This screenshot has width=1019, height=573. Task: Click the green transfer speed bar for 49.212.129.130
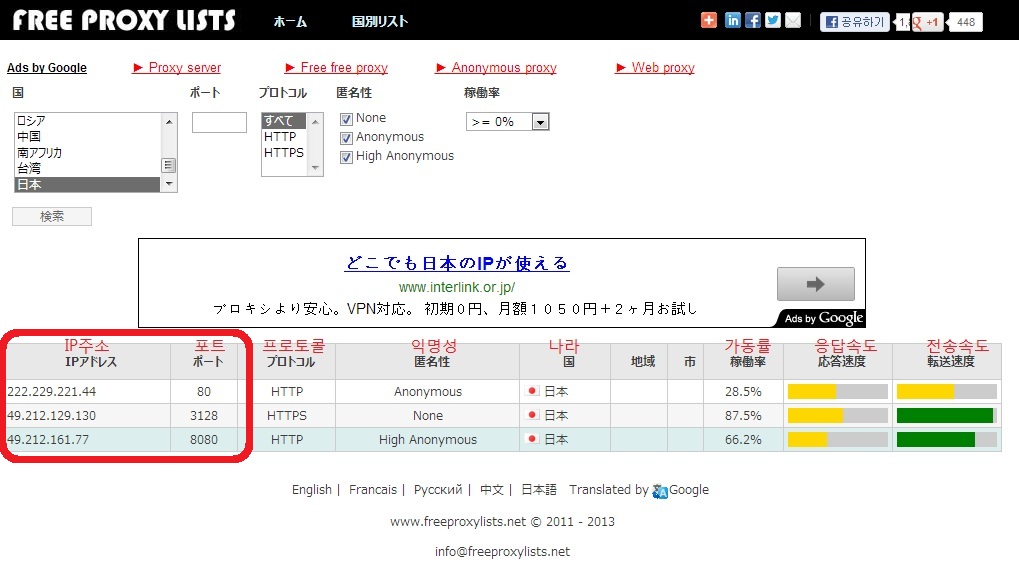(x=945, y=416)
